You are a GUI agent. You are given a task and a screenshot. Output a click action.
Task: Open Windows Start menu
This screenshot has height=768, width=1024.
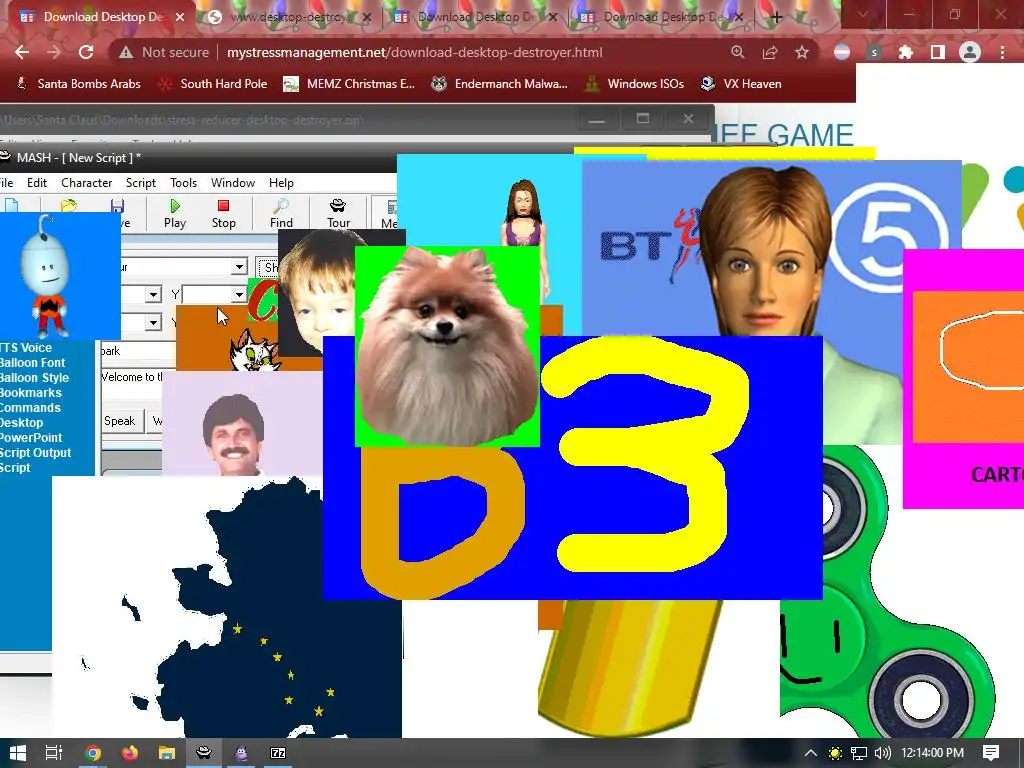click(18, 753)
